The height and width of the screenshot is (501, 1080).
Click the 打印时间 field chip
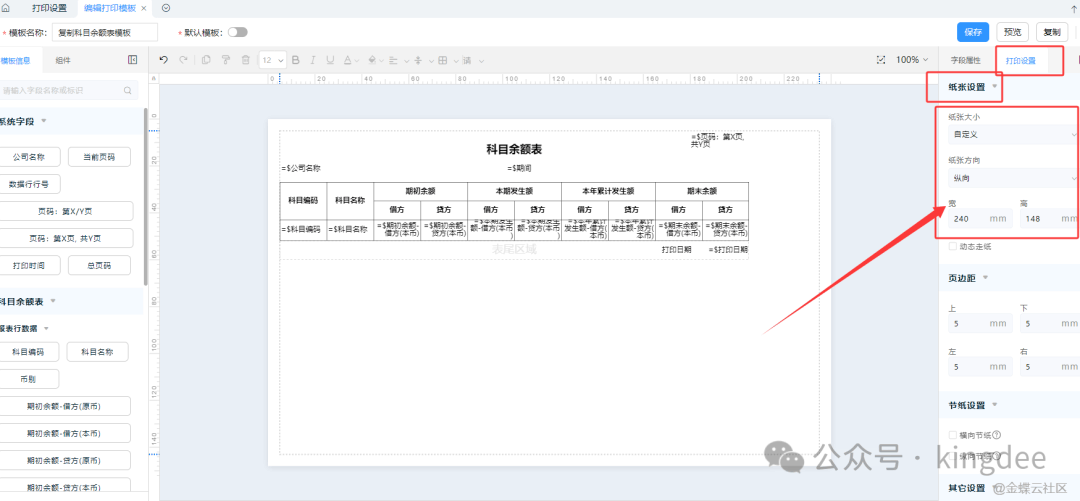[29, 265]
